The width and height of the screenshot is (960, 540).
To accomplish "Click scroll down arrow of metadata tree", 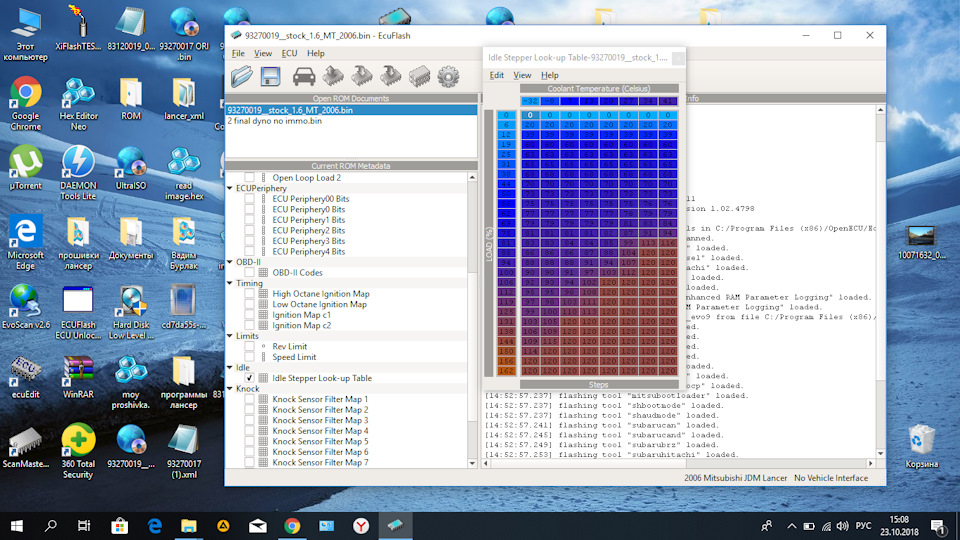I will [x=472, y=463].
